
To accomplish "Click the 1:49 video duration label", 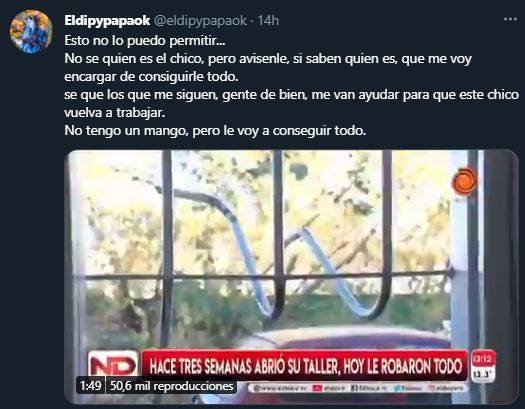I will (x=90, y=386).
